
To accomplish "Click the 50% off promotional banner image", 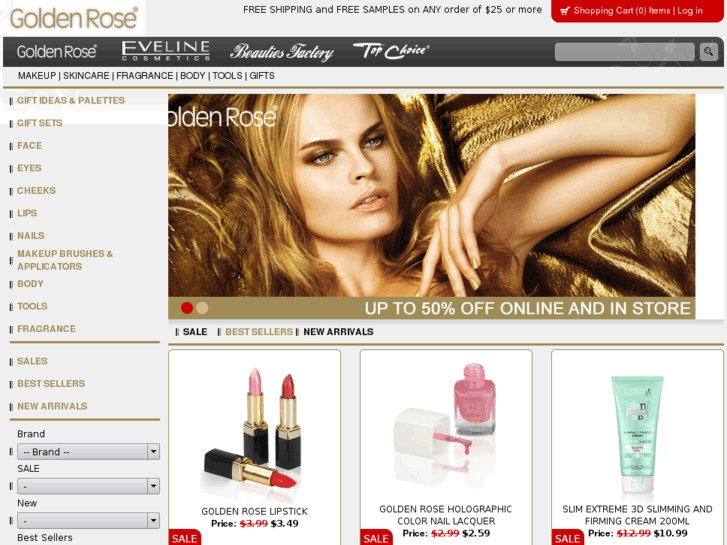I will 432,206.
